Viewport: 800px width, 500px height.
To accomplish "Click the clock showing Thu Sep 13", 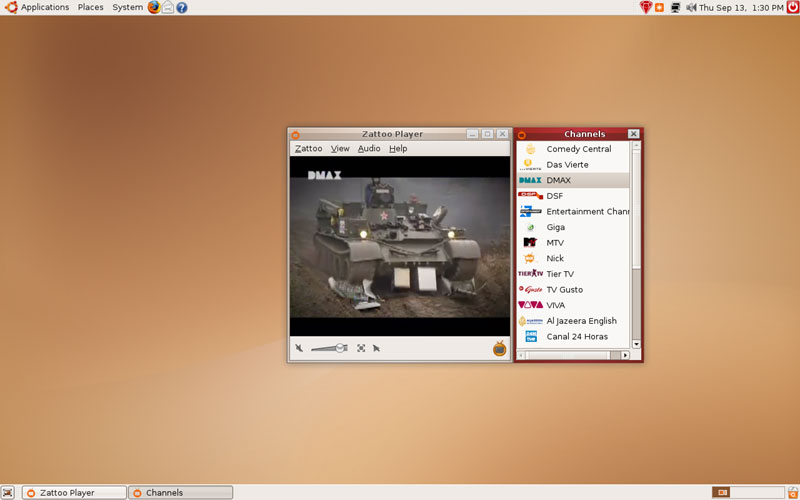I will (x=741, y=8).
